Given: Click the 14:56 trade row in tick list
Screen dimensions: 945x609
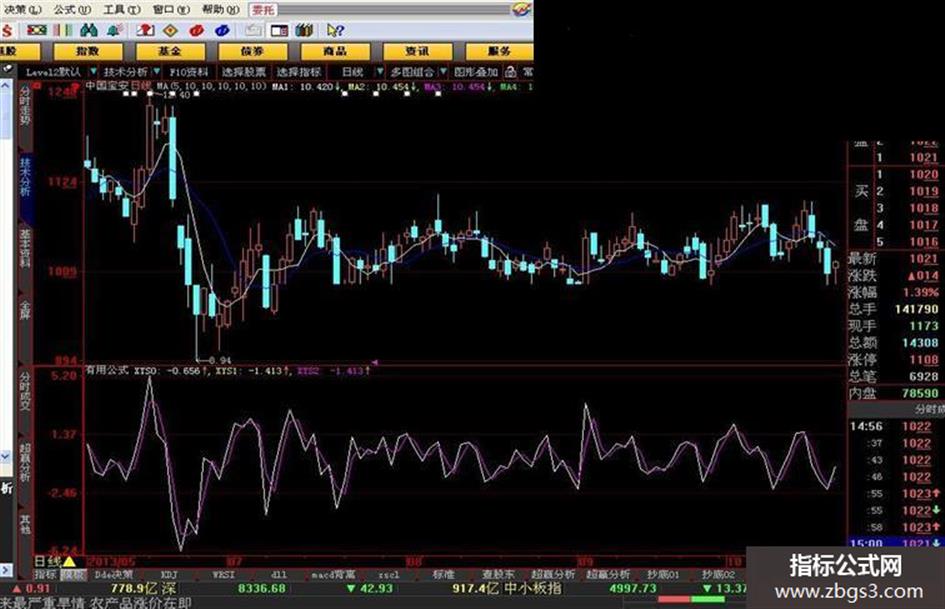Looking at the screenshot, I should (896, 427).
